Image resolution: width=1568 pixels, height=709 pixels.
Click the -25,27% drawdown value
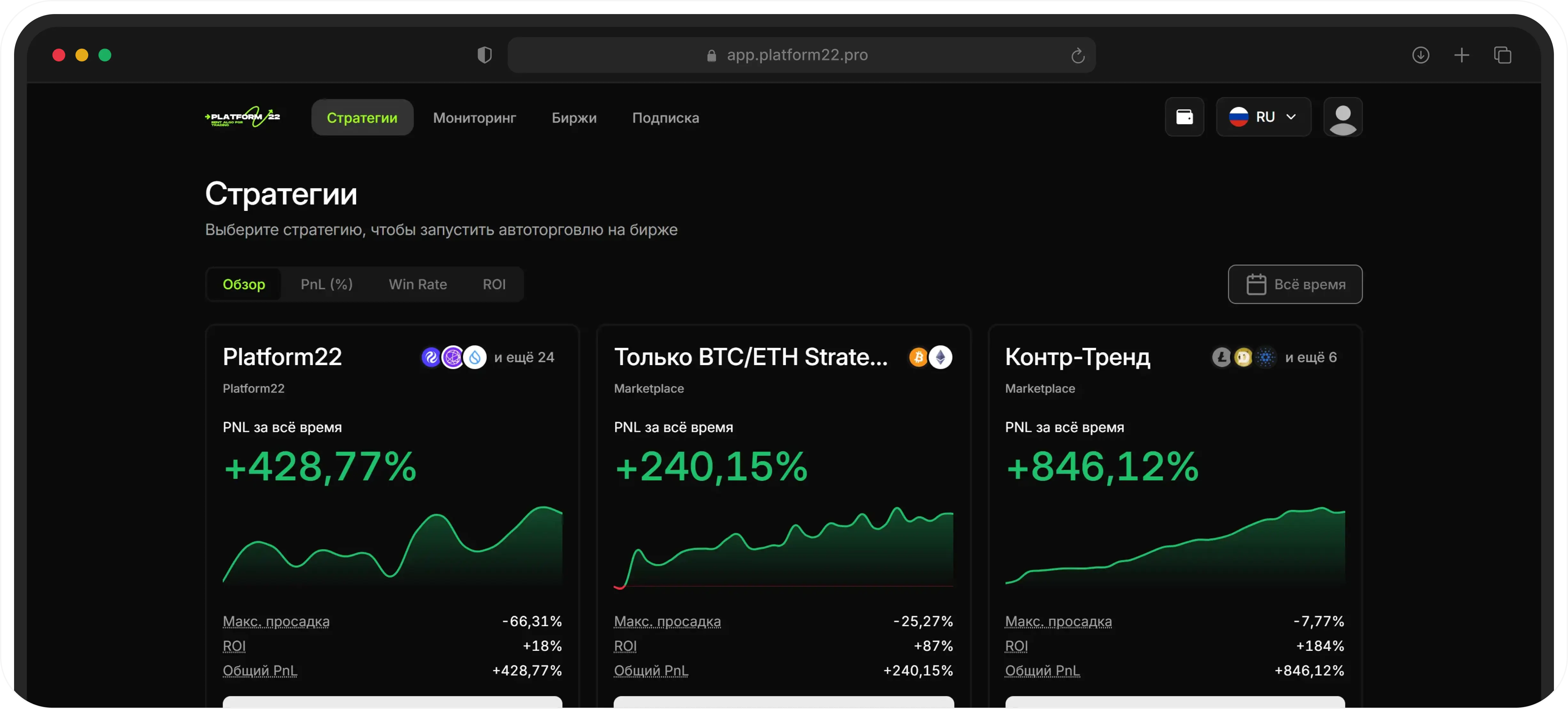tap(923, 621)
